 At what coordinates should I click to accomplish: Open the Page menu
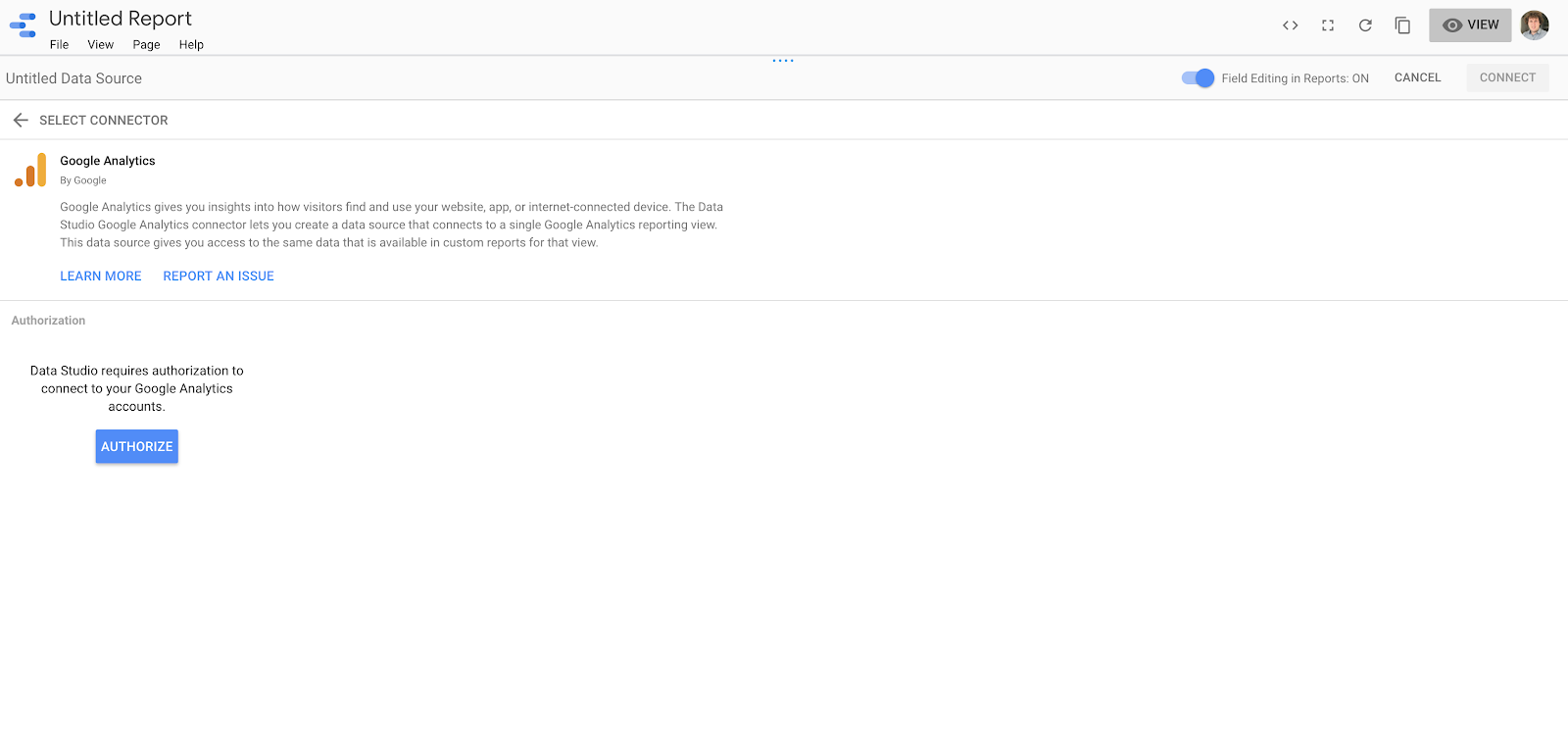click(x=147, y=45)
